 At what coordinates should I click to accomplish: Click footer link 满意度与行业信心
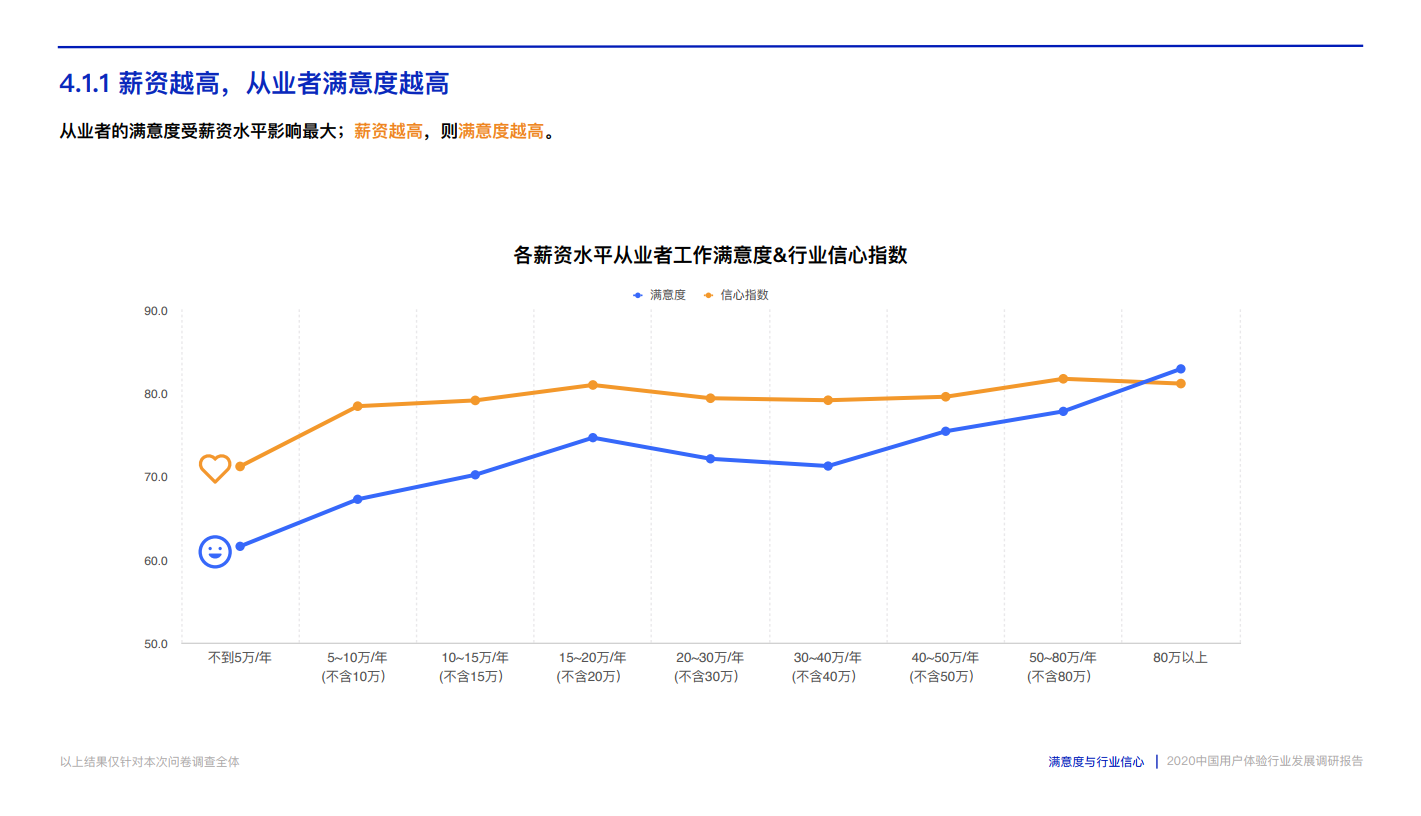(x=1096, y=762)
